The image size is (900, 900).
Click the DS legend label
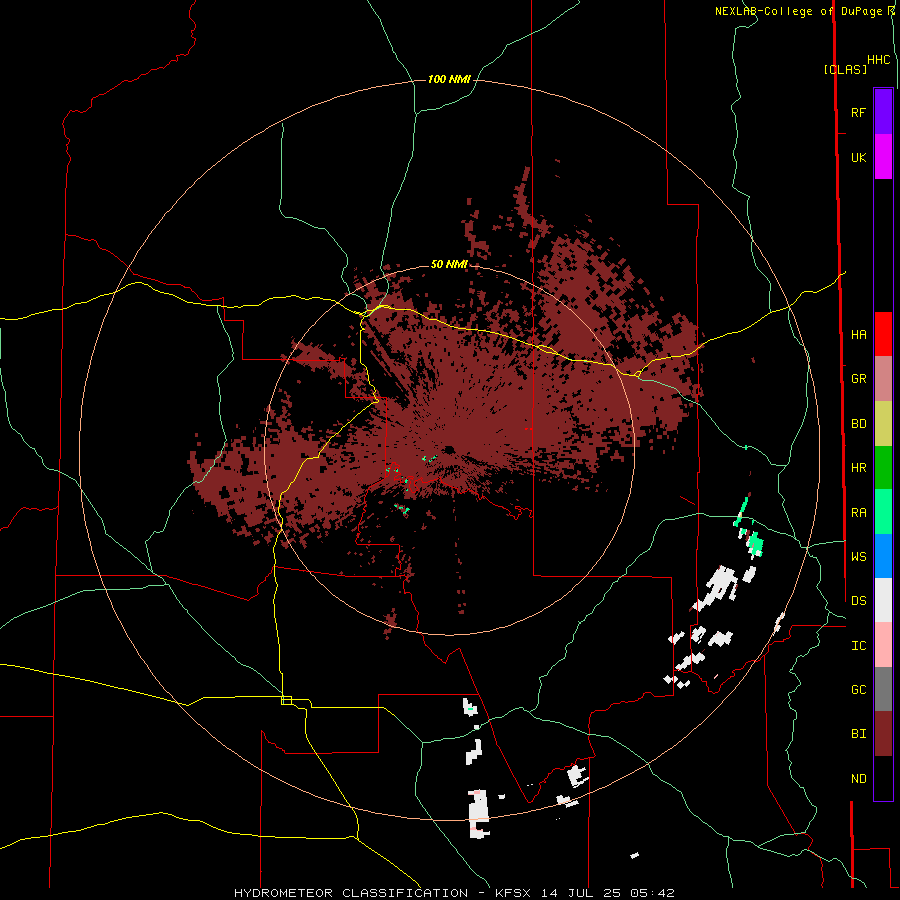pyautogui.click(x=858, y=601)
